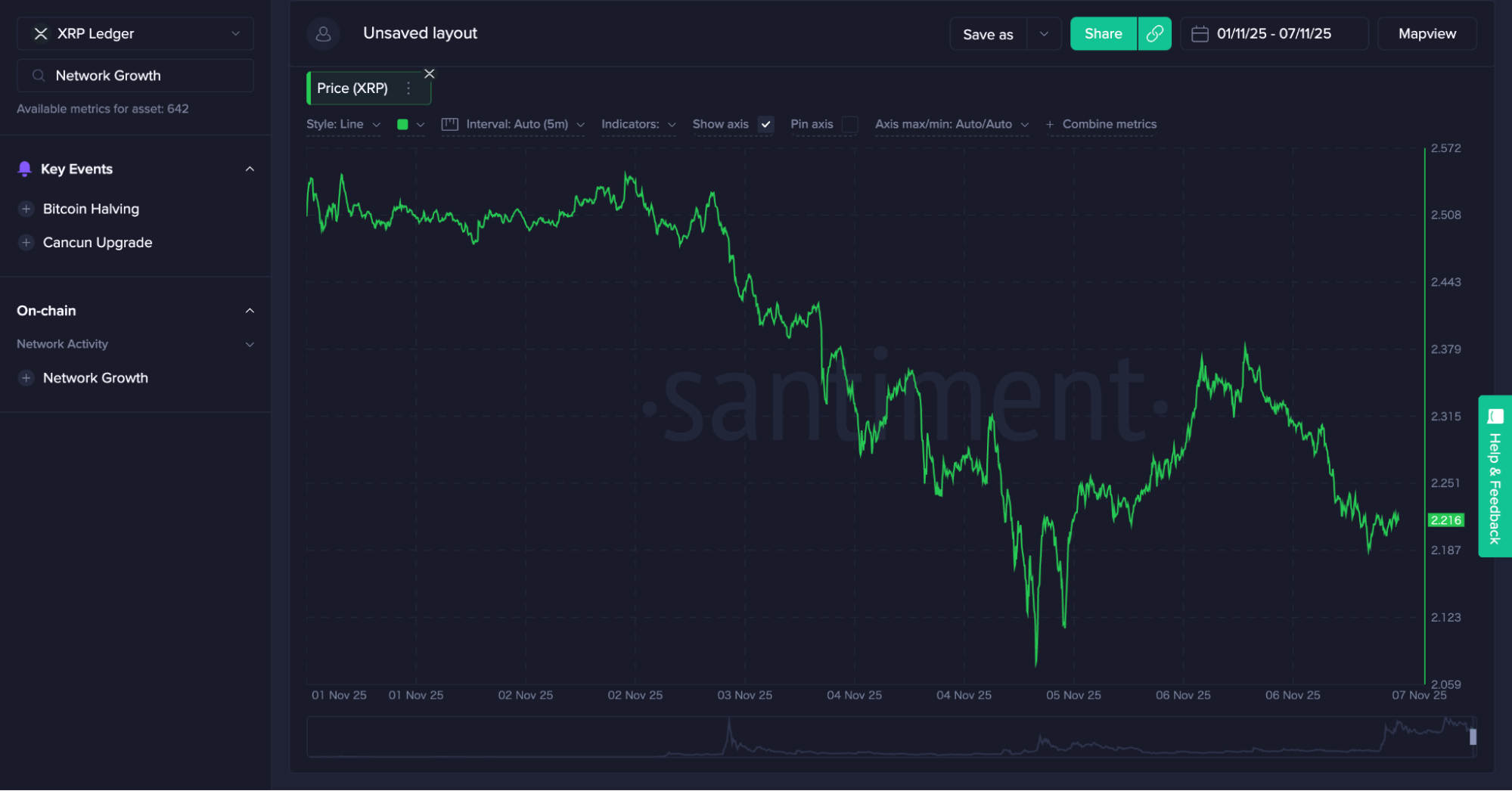This screenshot has height=791, width=1512.
Task: Click the XRP Ledger asset logo icon
Action: pos(39,33)
